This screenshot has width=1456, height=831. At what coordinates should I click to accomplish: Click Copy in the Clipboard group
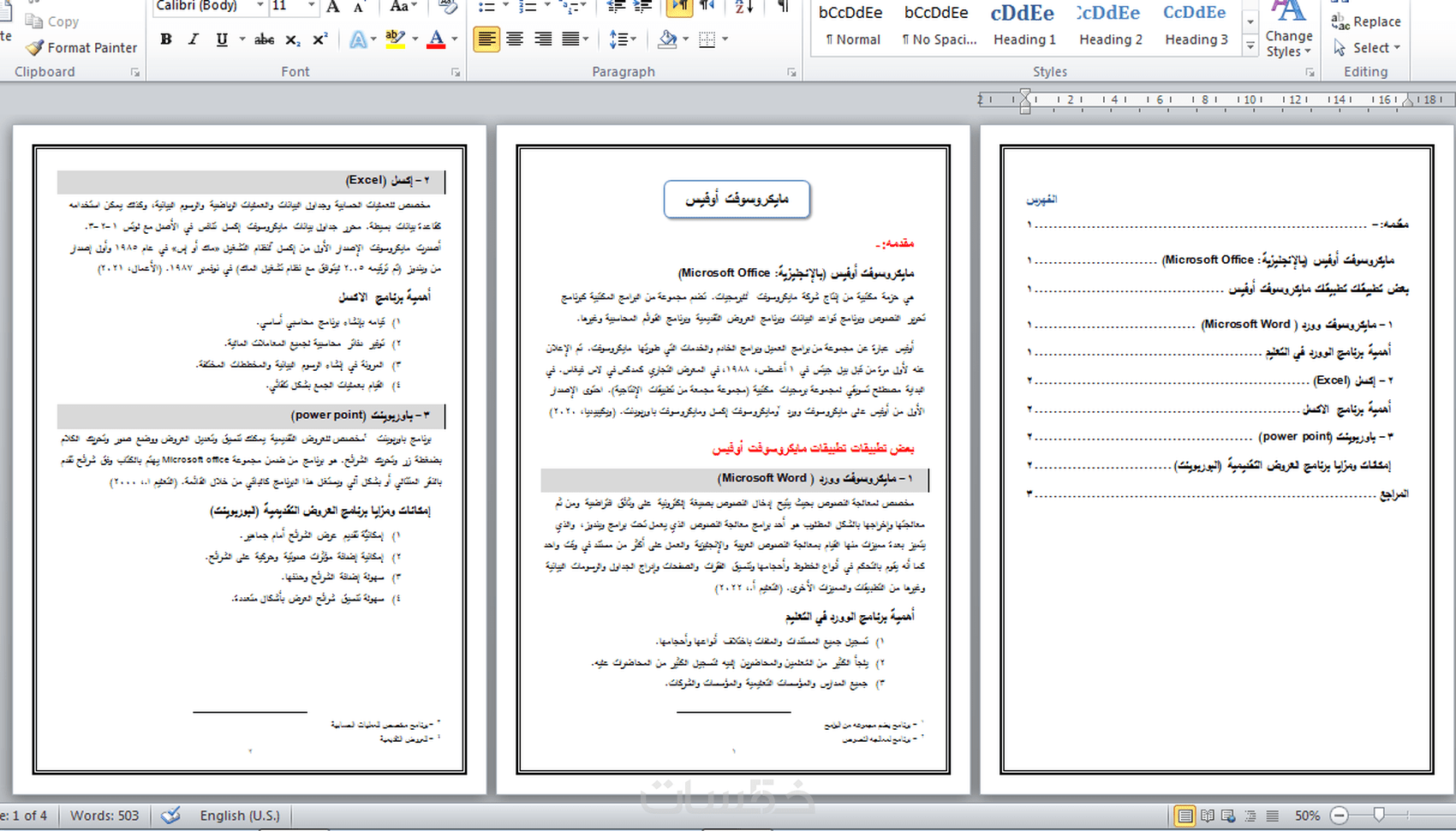coord(52,21)
